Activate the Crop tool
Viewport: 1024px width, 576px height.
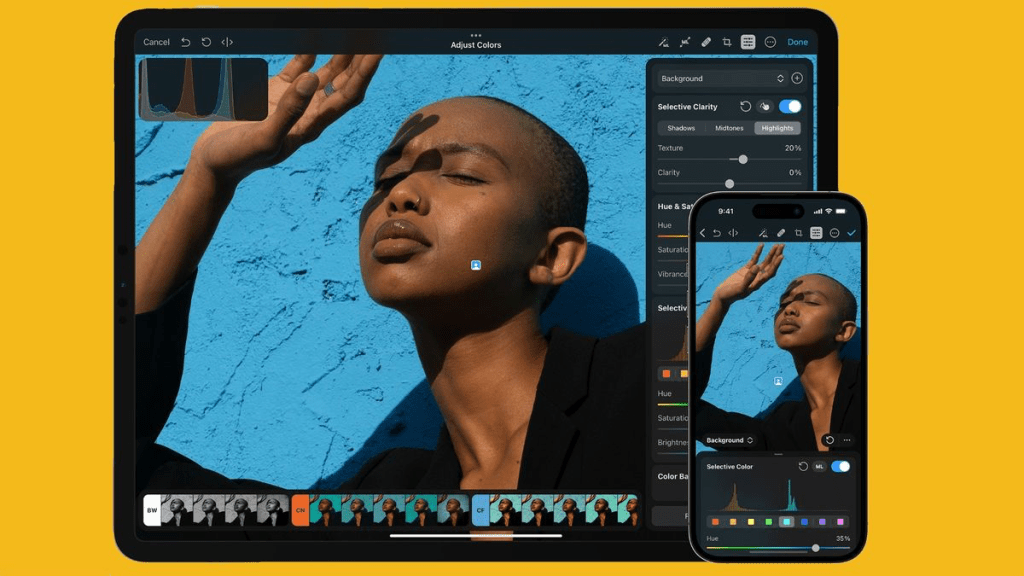tap(727, 42)
